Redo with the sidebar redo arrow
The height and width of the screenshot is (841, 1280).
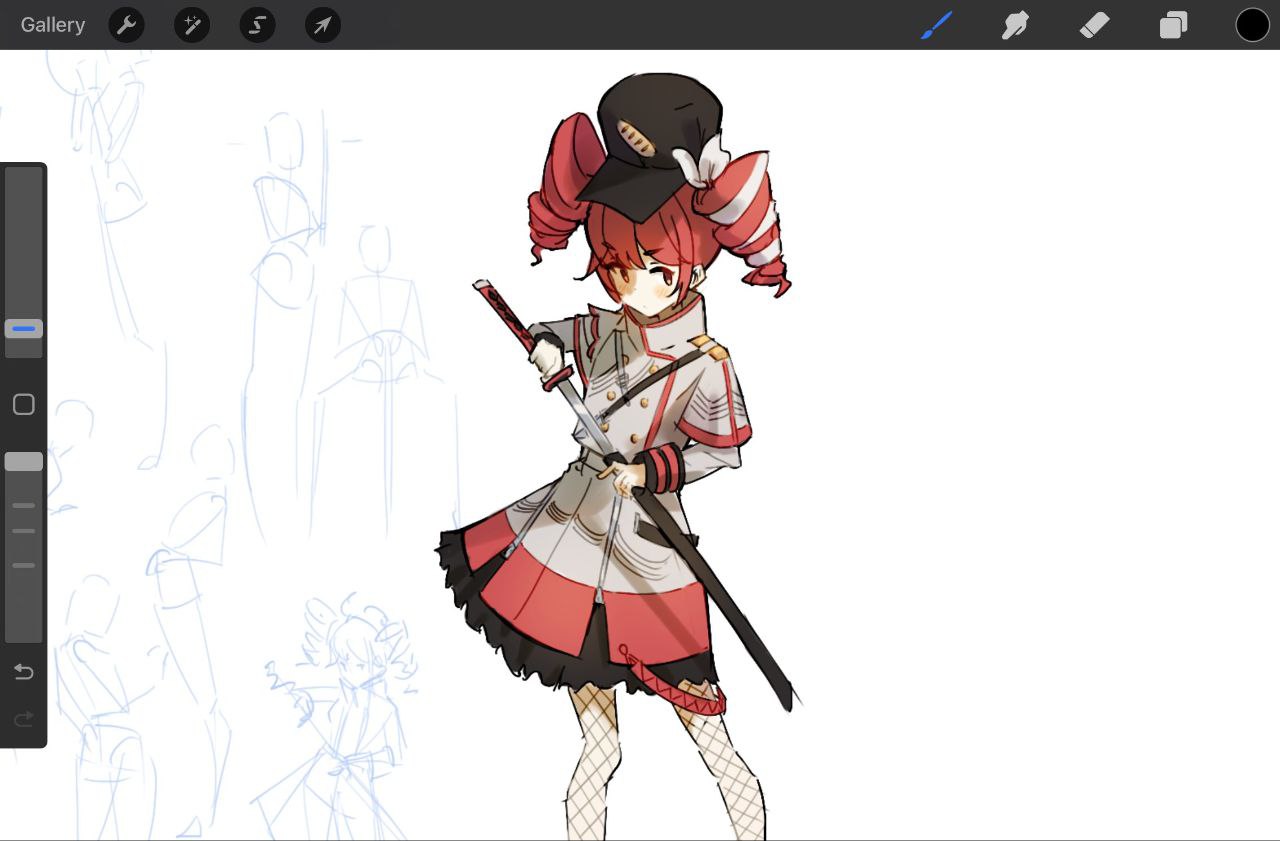point(24,719)
